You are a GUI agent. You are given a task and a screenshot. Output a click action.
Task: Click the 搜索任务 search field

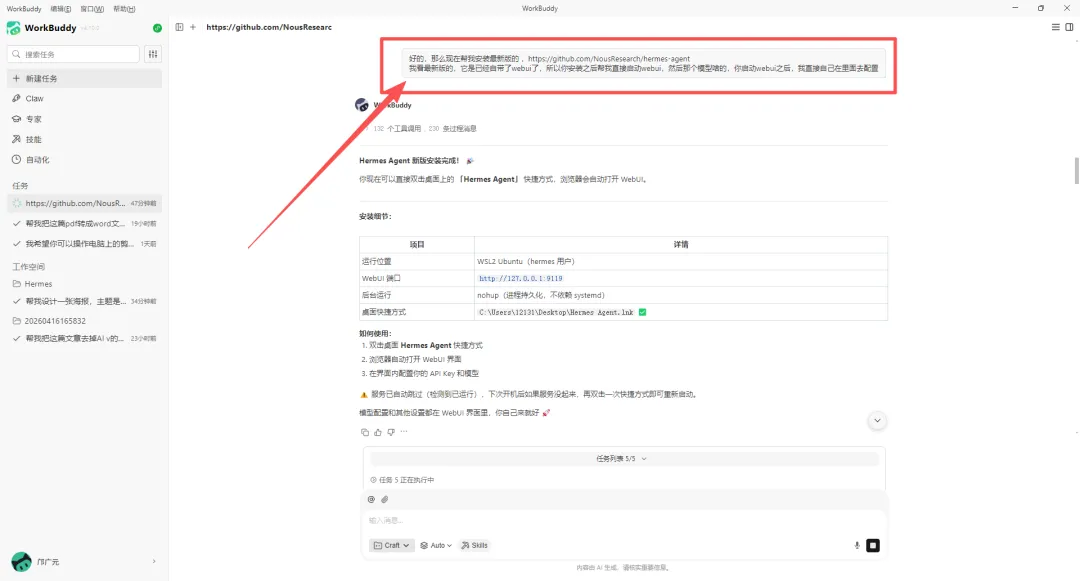[x=73, y=54]
